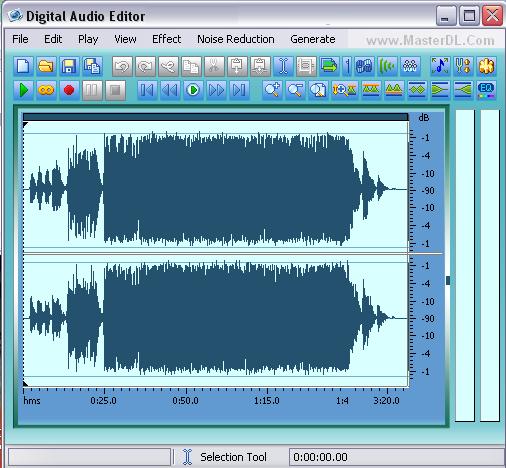Open the chorus effect people icon
Image resolution: width=506 pixels, height=468 pixels.
pyautogui.click(x=410, y=66)
